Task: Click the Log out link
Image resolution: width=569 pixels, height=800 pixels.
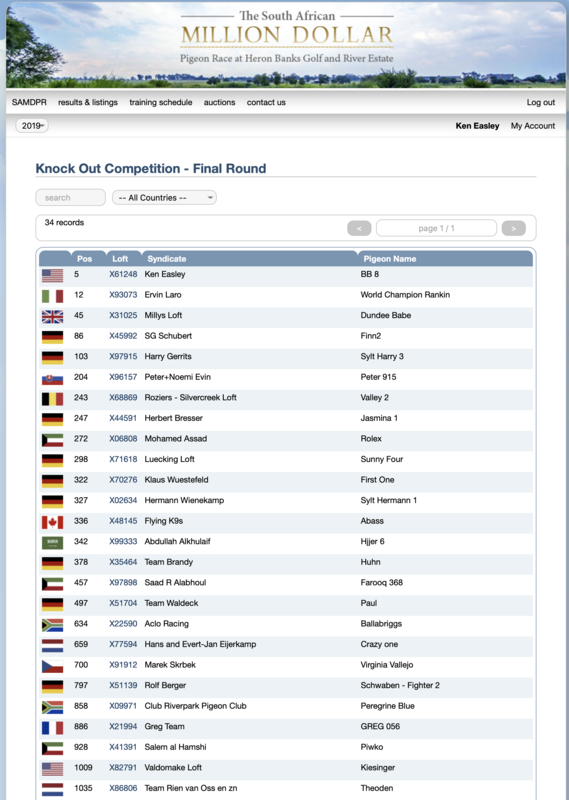Action: pos(541,102)
